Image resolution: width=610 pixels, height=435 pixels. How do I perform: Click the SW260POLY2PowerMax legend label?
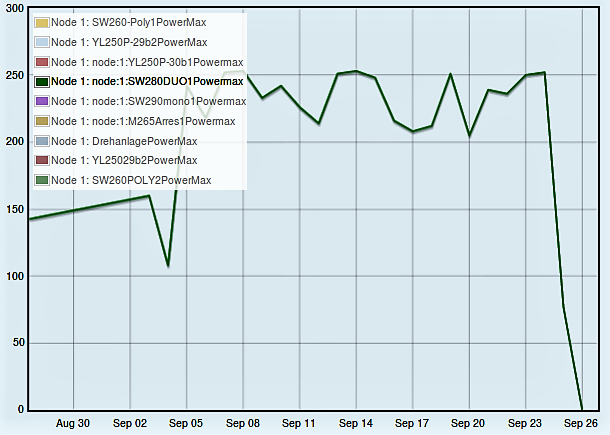pyautogui.click(x=131, y=180)
